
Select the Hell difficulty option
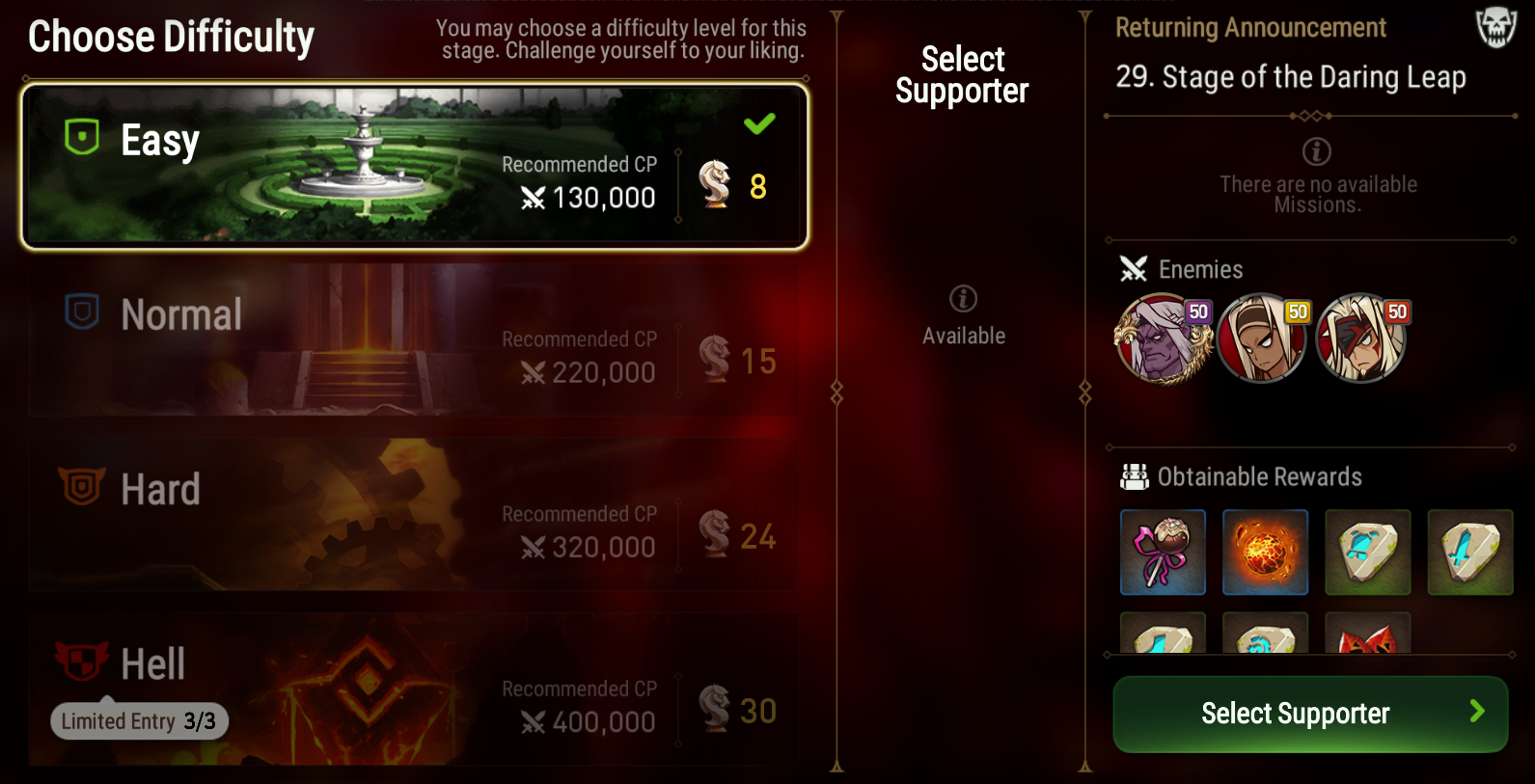point(414,689)
